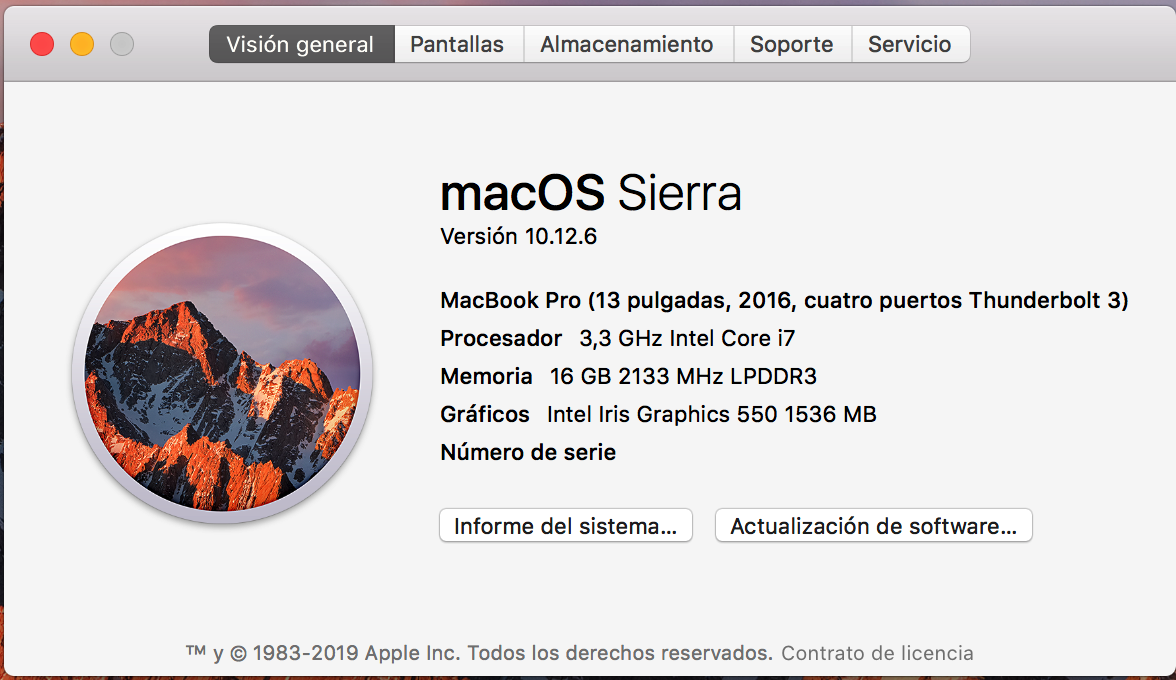Open the Contrato de licencia link
This screenshot has height=680, width=1176.
[877, 653]
